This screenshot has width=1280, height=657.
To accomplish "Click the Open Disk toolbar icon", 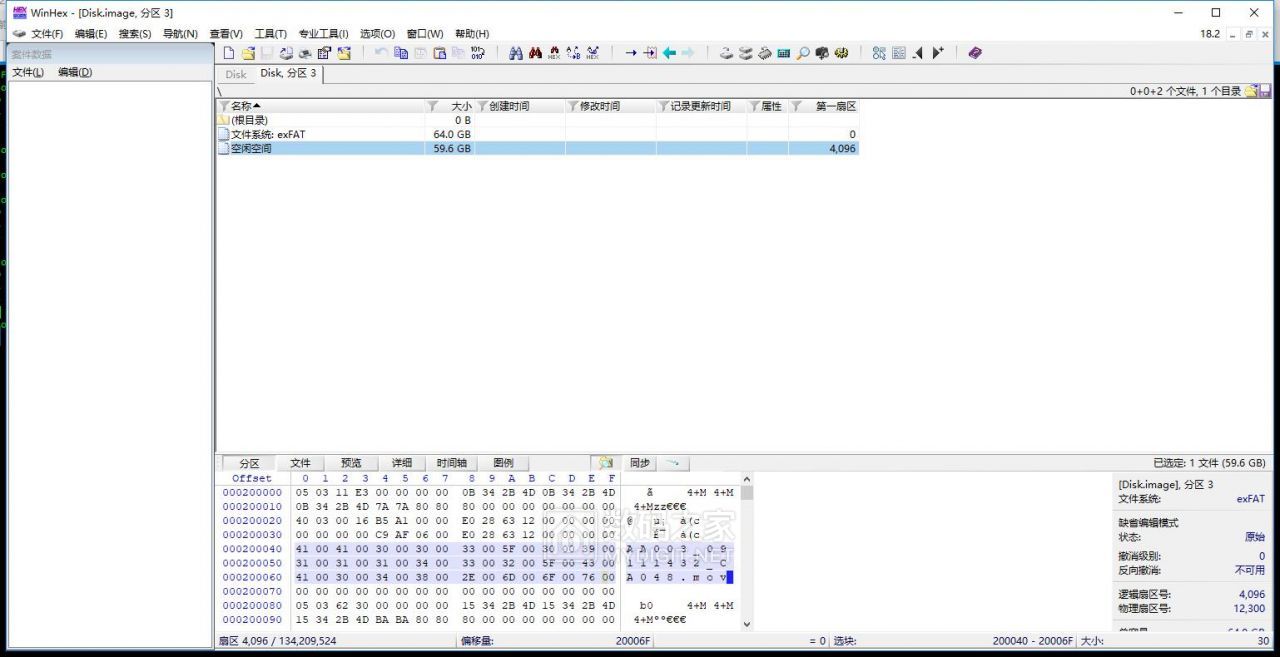I will pyautogui.click(x=727, y=53).
